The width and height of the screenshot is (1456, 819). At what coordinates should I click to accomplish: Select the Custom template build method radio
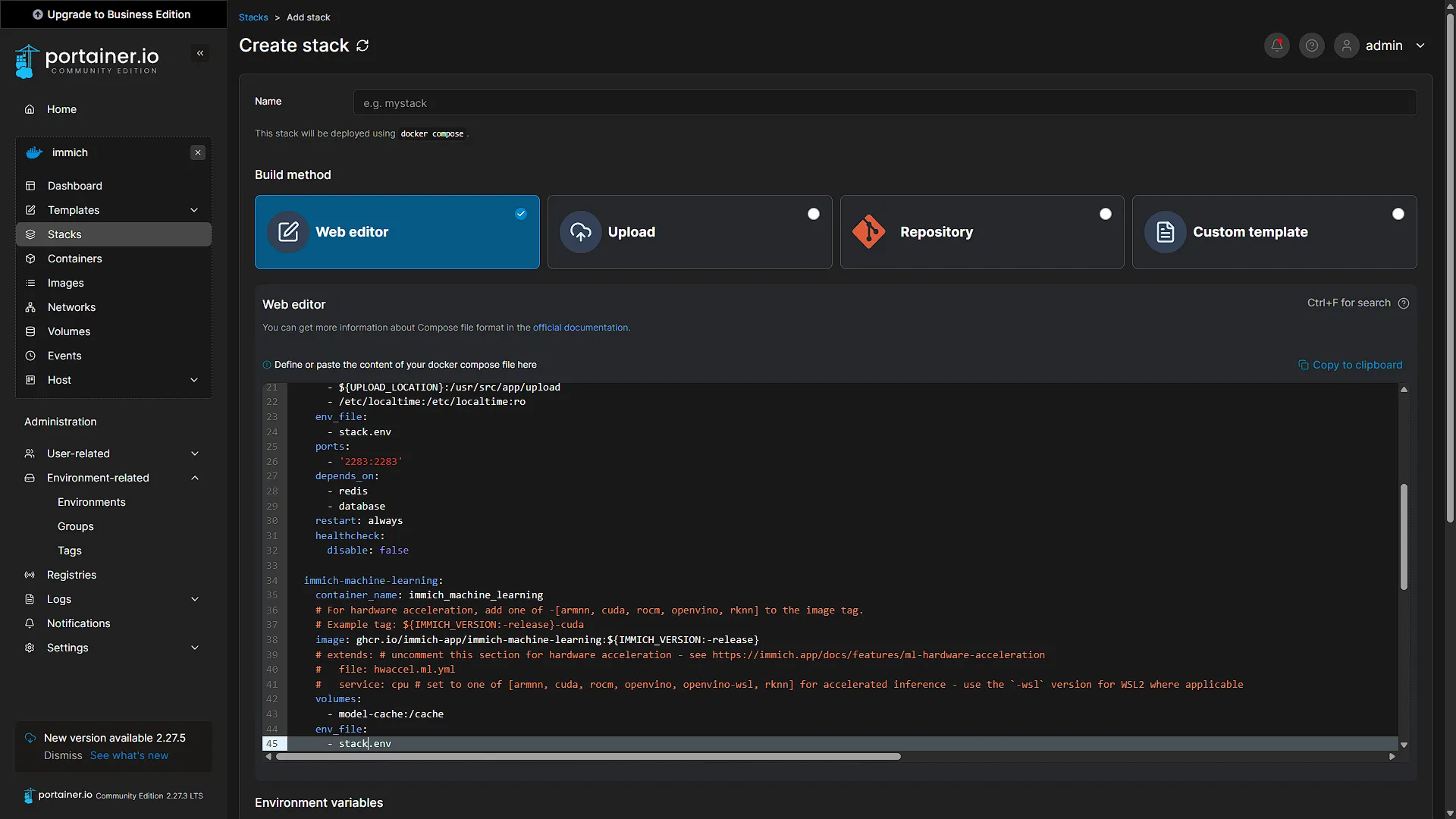[1398, 214]
